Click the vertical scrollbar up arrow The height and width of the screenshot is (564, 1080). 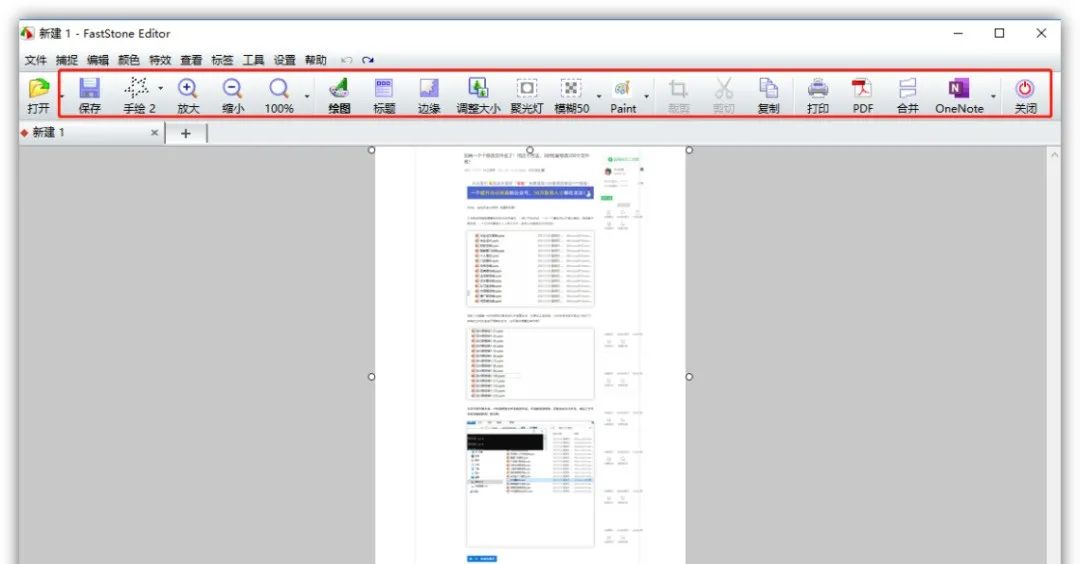tap(1054, 156)
